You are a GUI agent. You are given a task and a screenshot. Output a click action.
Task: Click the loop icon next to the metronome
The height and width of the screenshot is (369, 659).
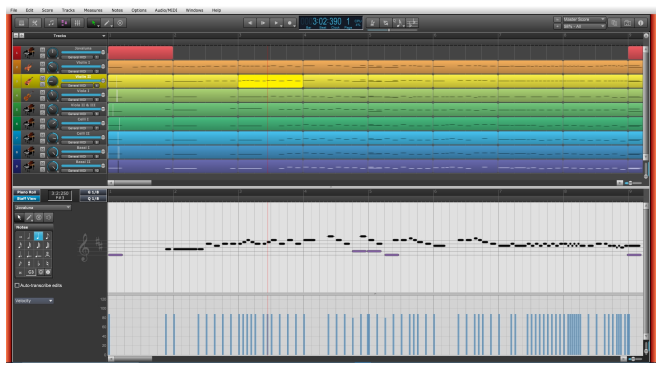point(386,23)
